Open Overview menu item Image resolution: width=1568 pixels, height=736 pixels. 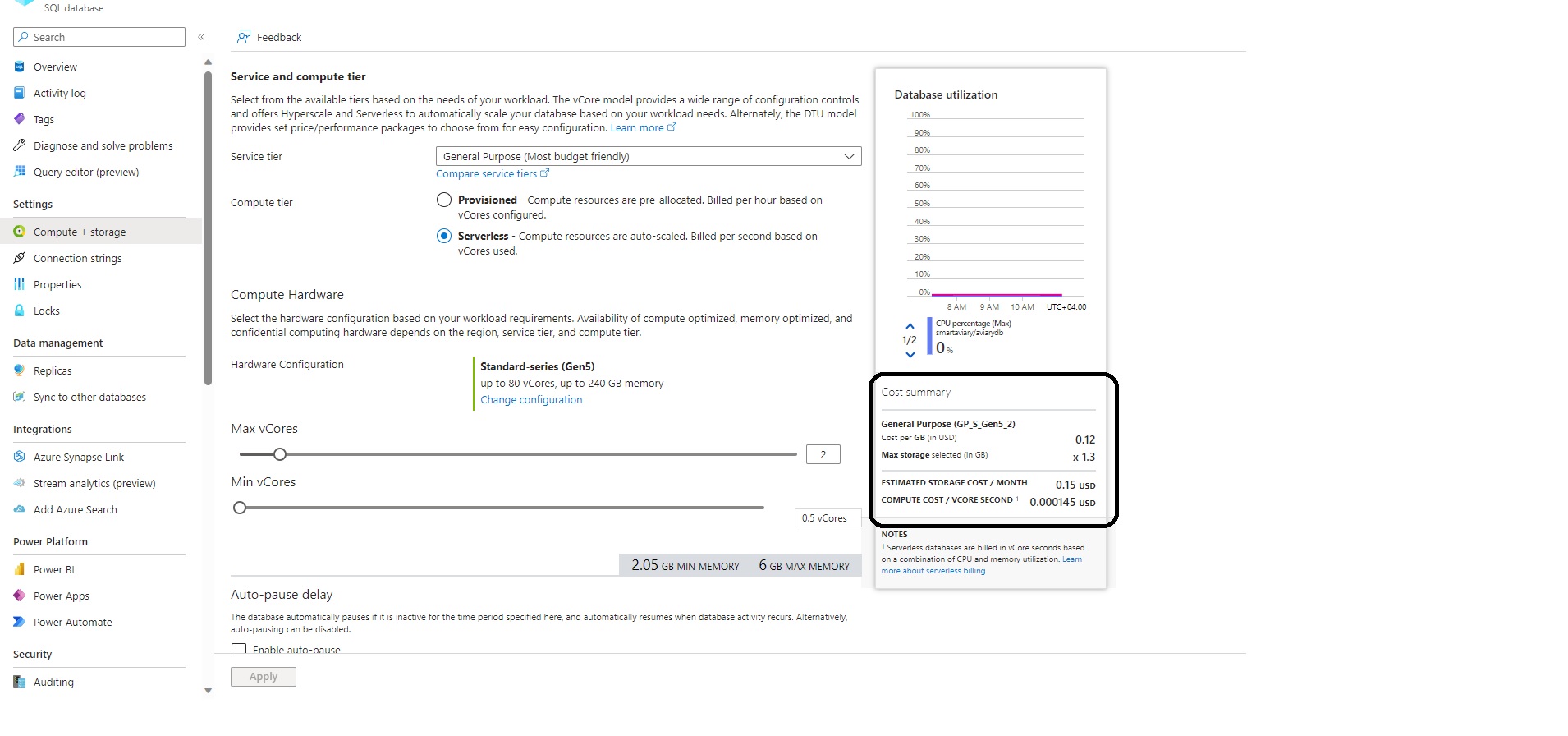pyautogui.click(x=55, y=67)
